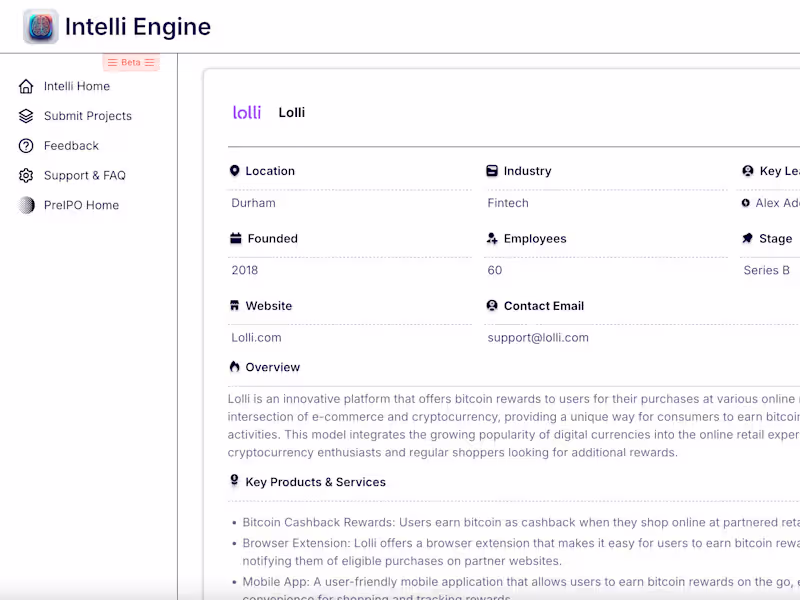Click the Overview flame icon

(235, 367)
